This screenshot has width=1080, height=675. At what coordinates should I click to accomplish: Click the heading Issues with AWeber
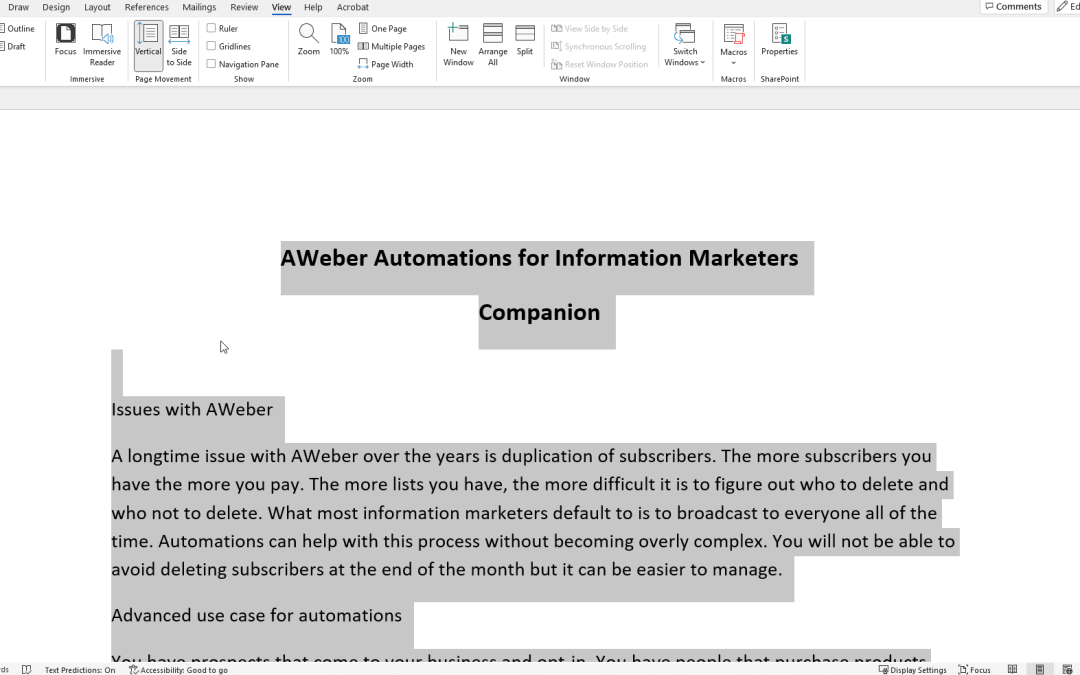(192, 409)
